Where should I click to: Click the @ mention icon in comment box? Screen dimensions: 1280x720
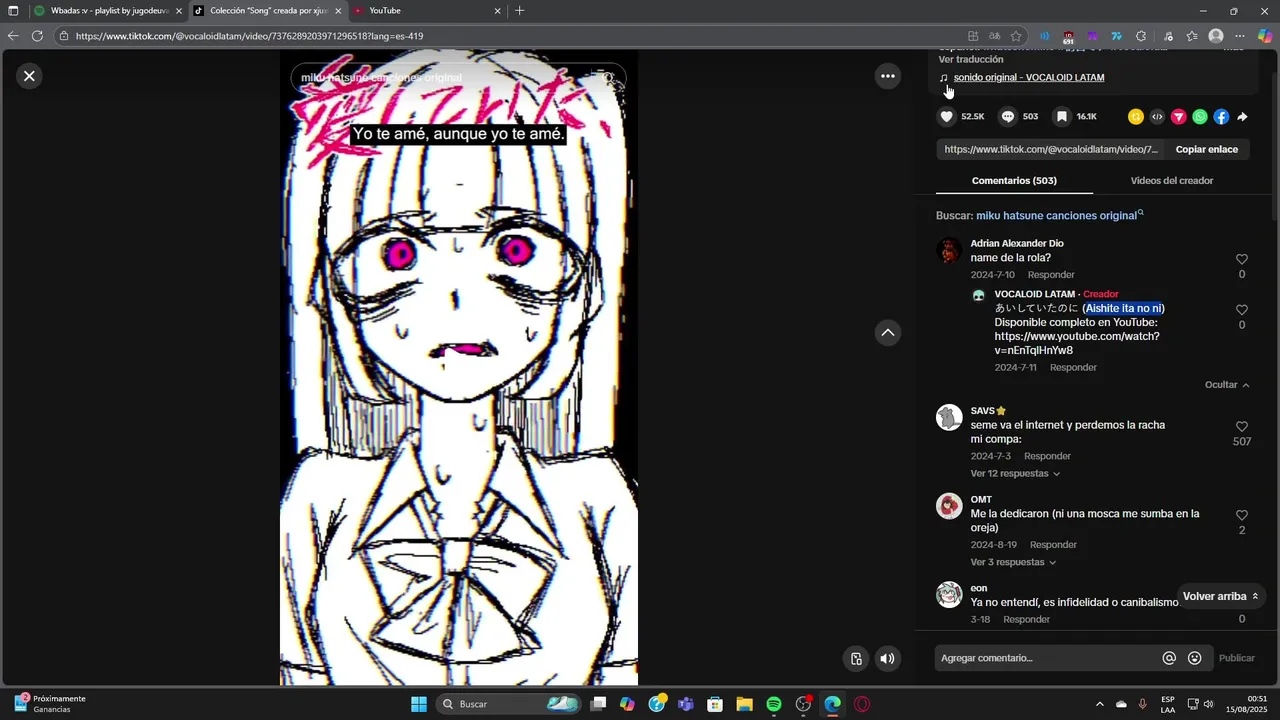tap(1169, 658)
